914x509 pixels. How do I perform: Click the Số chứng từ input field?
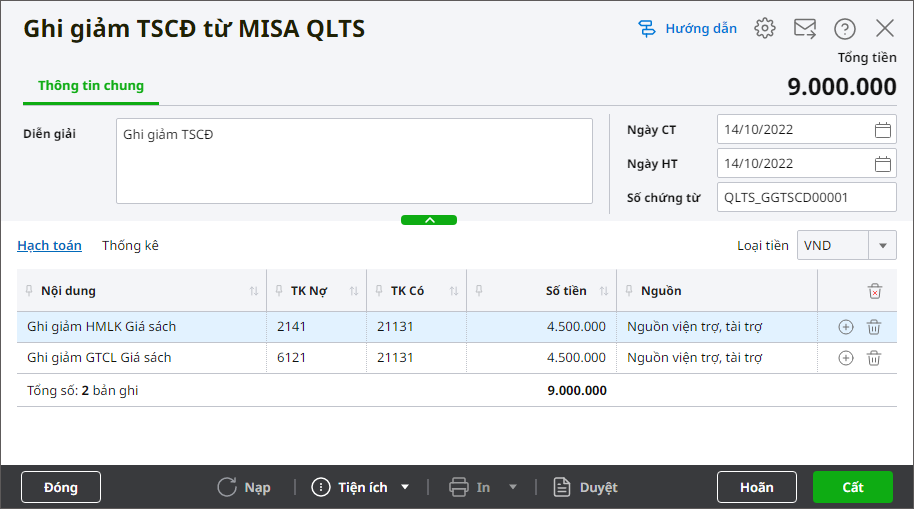pos(806,198)
